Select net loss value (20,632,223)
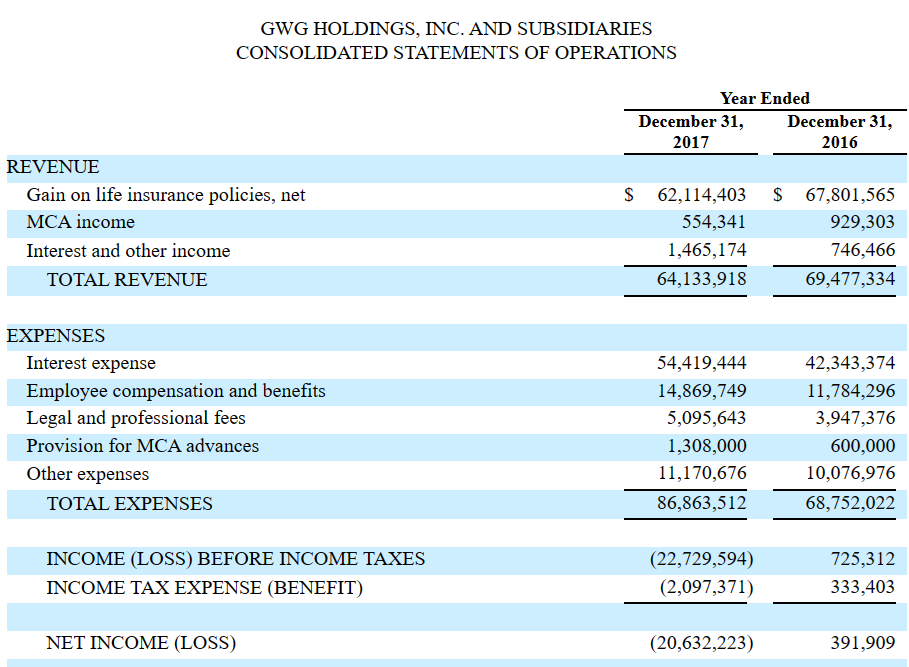This screenshot has width=909, height=667. [x=701, y=643]
